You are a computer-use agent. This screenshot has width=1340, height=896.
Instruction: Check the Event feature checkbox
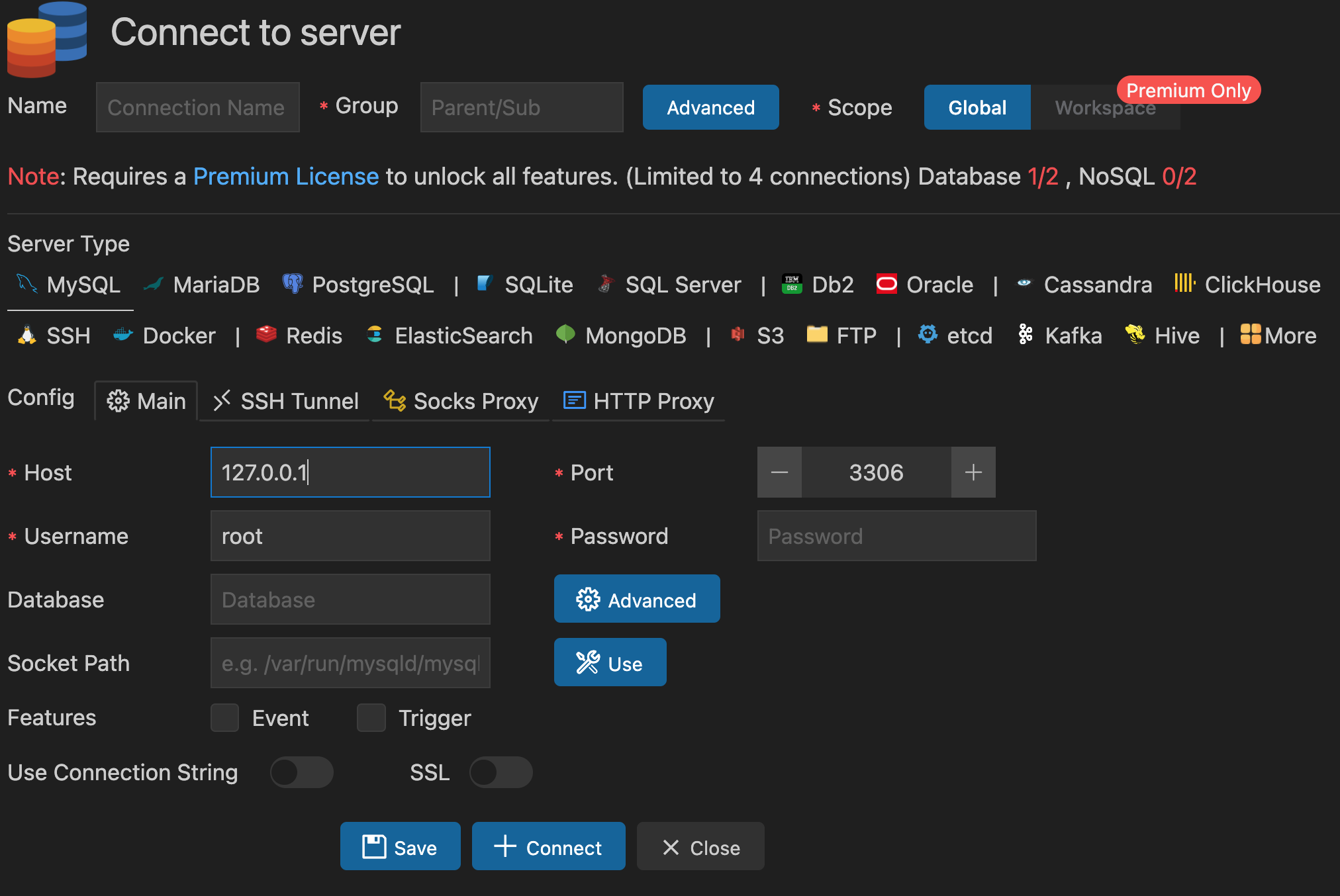click(224, 717)
